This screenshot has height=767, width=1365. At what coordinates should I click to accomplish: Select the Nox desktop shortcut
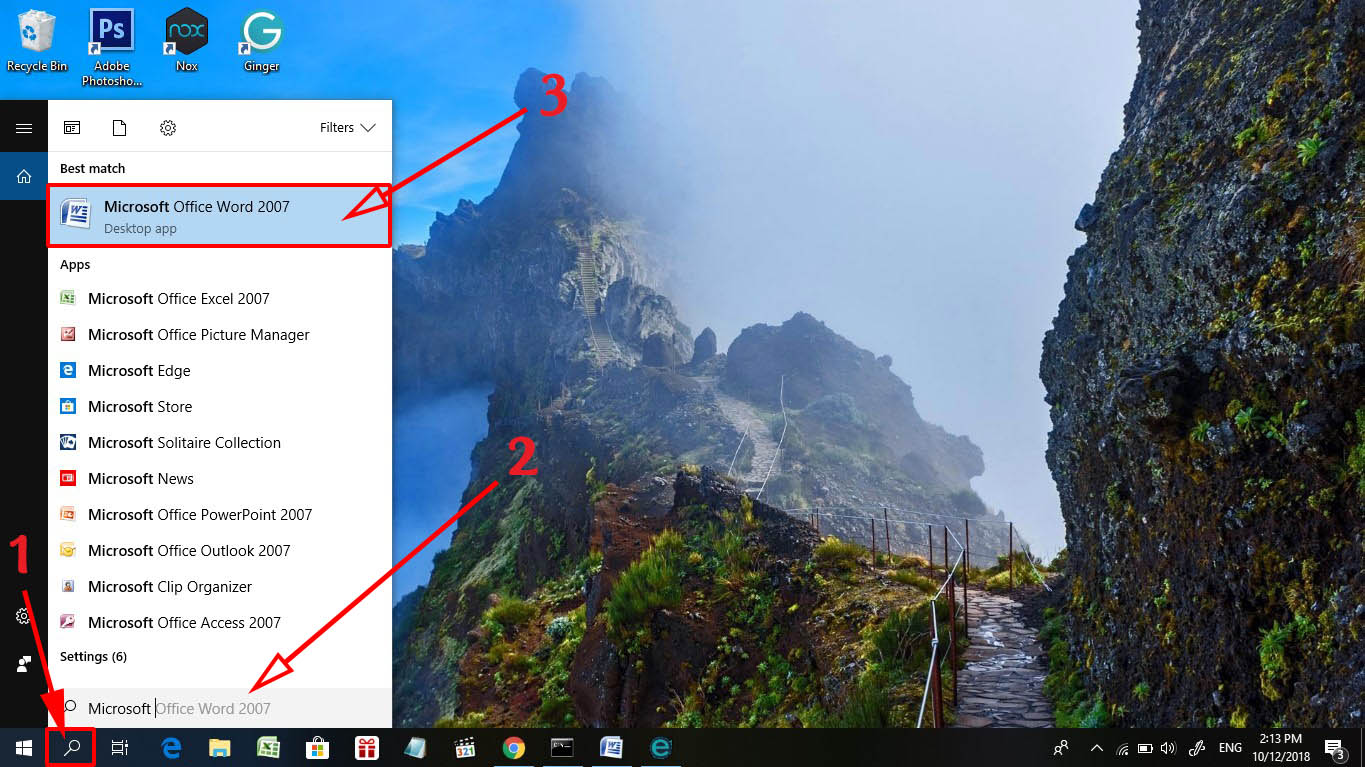187,41
